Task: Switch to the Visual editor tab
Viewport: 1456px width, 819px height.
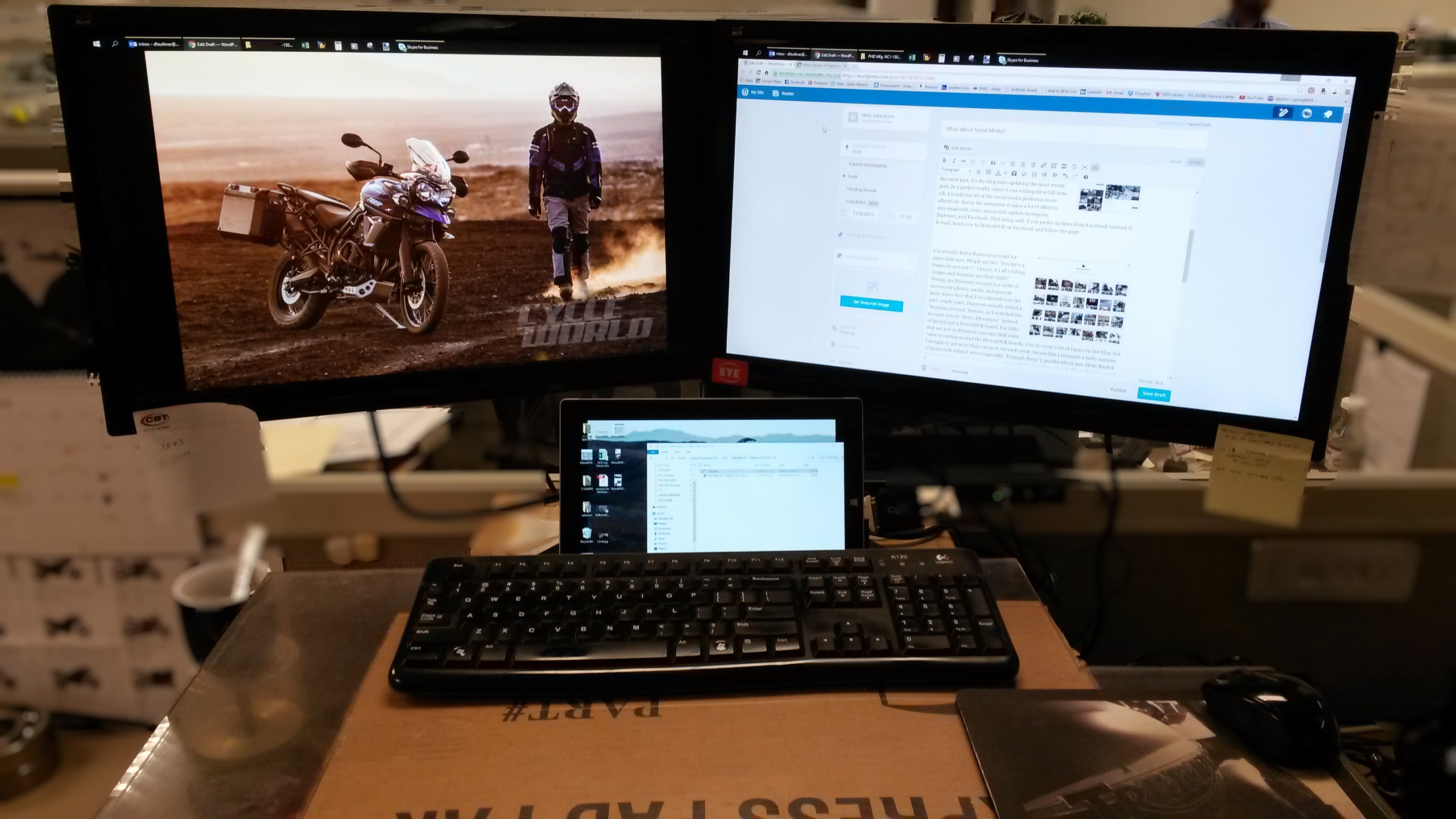Action: [1175, 161]
